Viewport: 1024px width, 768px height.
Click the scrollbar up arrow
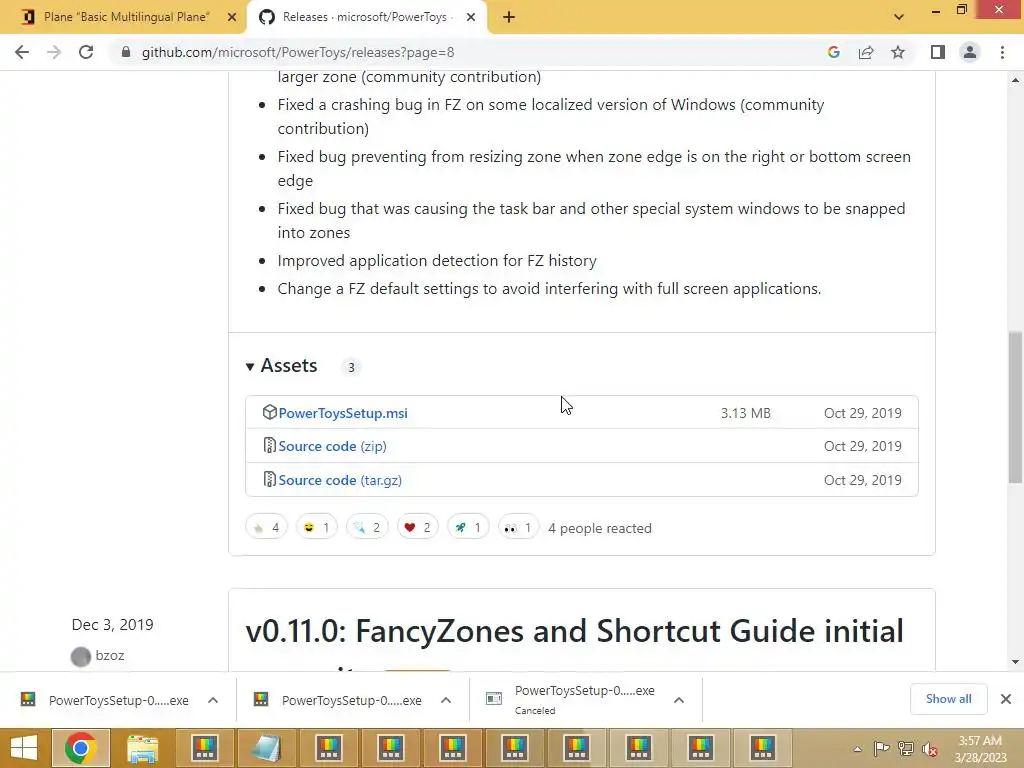(x=1015, y=80)
